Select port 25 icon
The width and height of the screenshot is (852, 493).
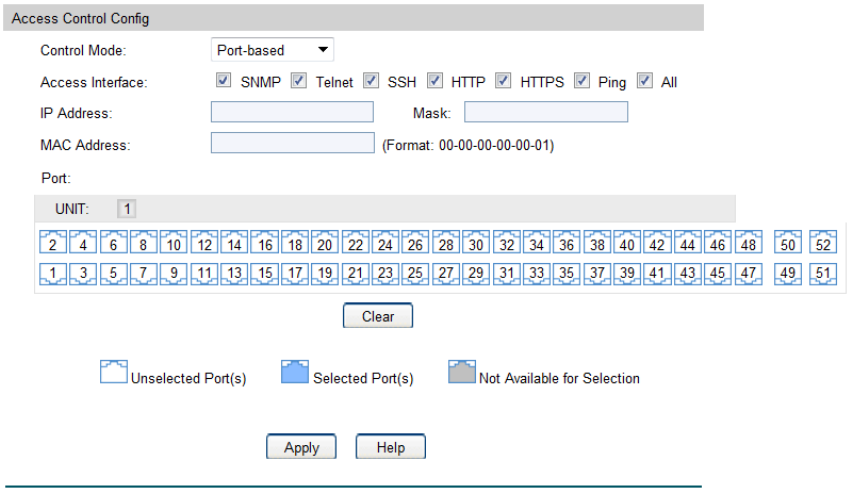415,272
